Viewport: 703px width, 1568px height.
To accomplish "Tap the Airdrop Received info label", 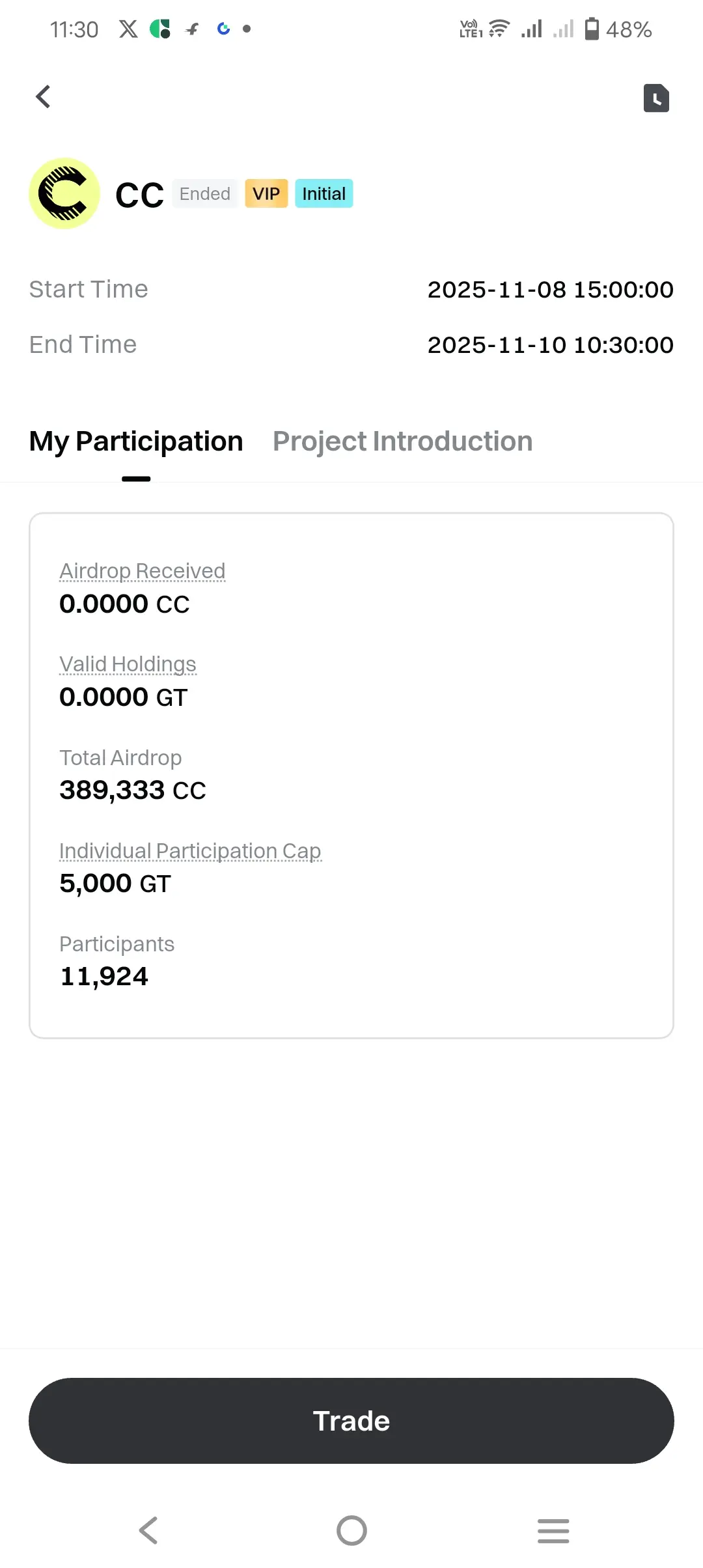I will [142, 571].
